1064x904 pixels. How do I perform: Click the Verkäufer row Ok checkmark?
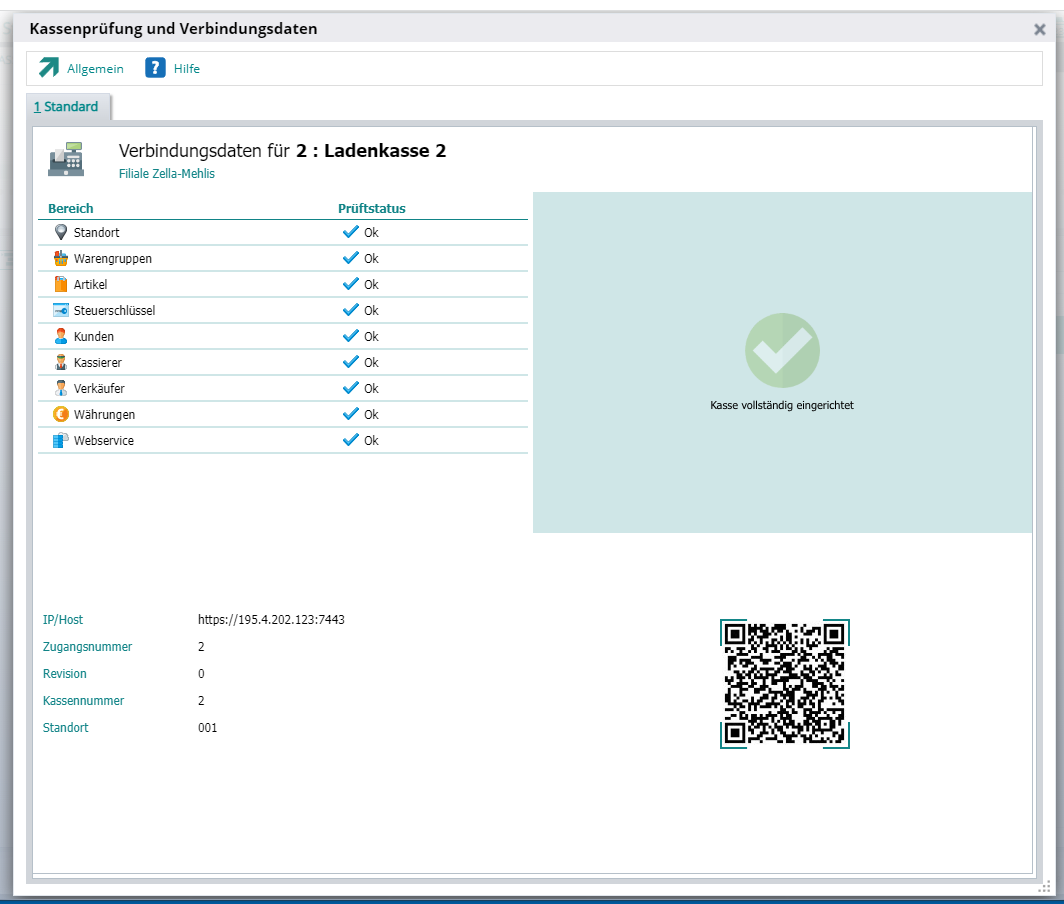[x=351, y=388]
